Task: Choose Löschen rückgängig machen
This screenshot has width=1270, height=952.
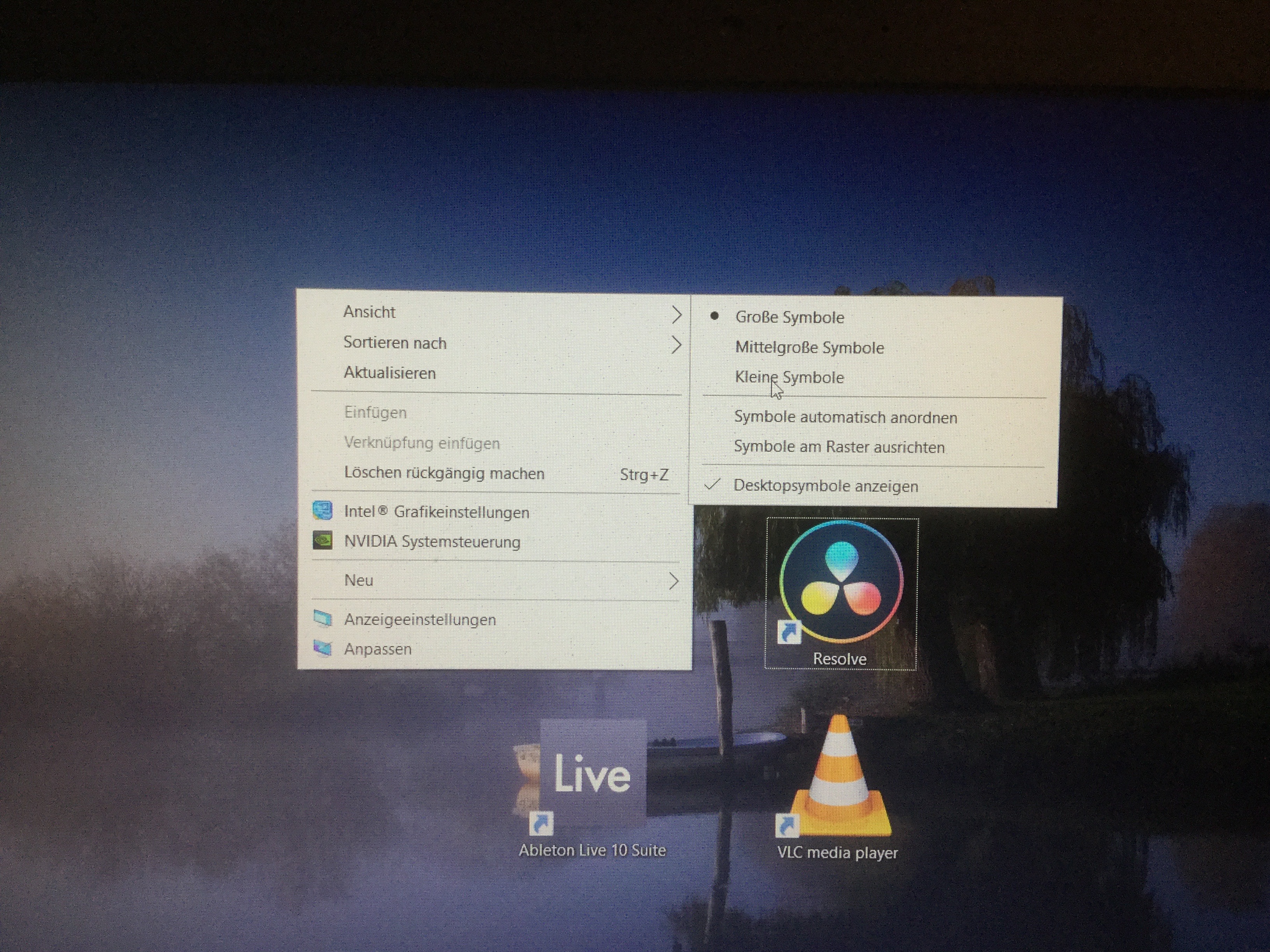Action: pos(444,473)
